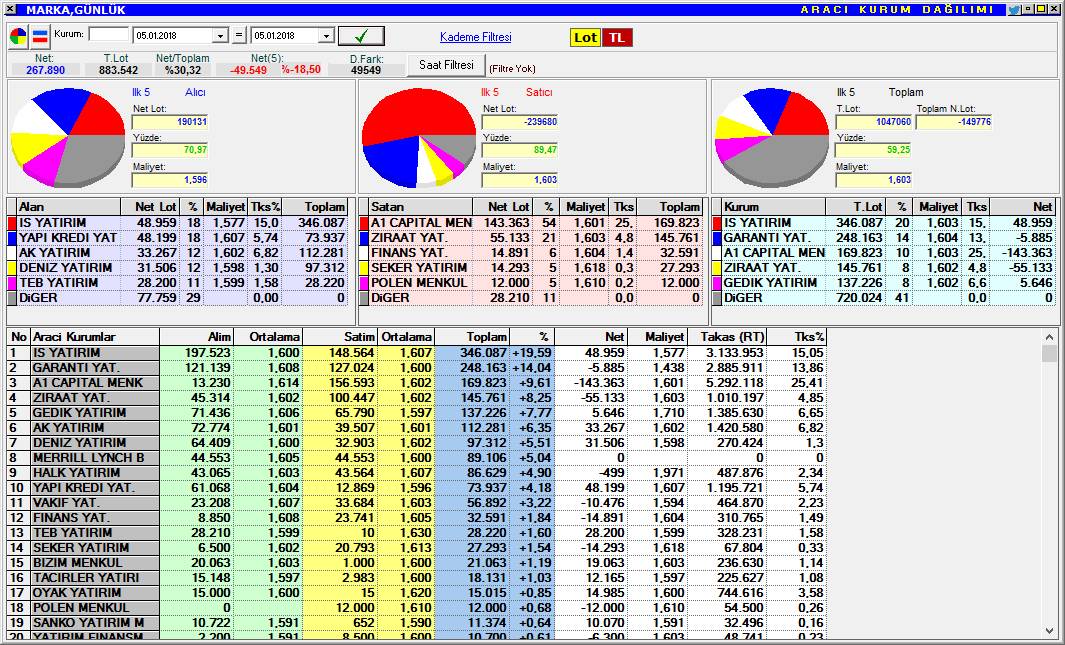Click the Alan column header
The height and width of the screenshot is (645, 1065).
[x=69, y=207]
